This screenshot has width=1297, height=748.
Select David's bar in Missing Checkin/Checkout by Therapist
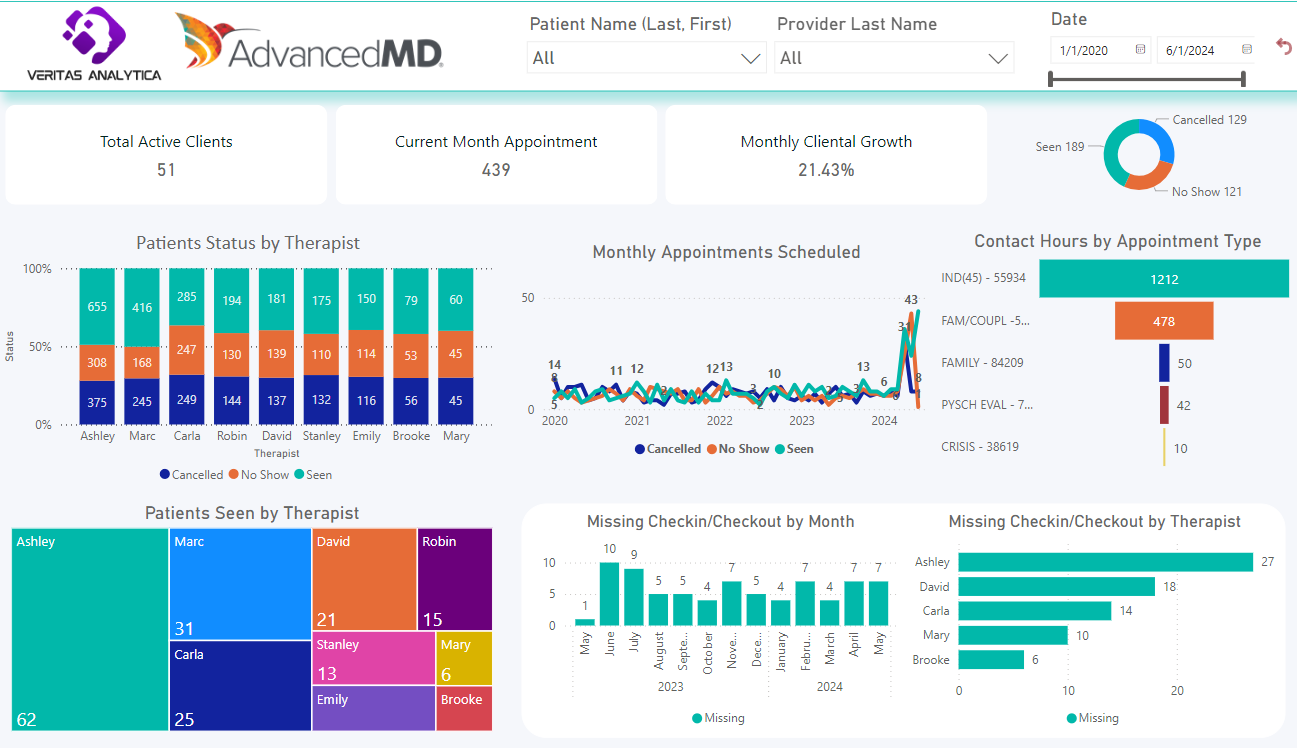[1056, 587]
